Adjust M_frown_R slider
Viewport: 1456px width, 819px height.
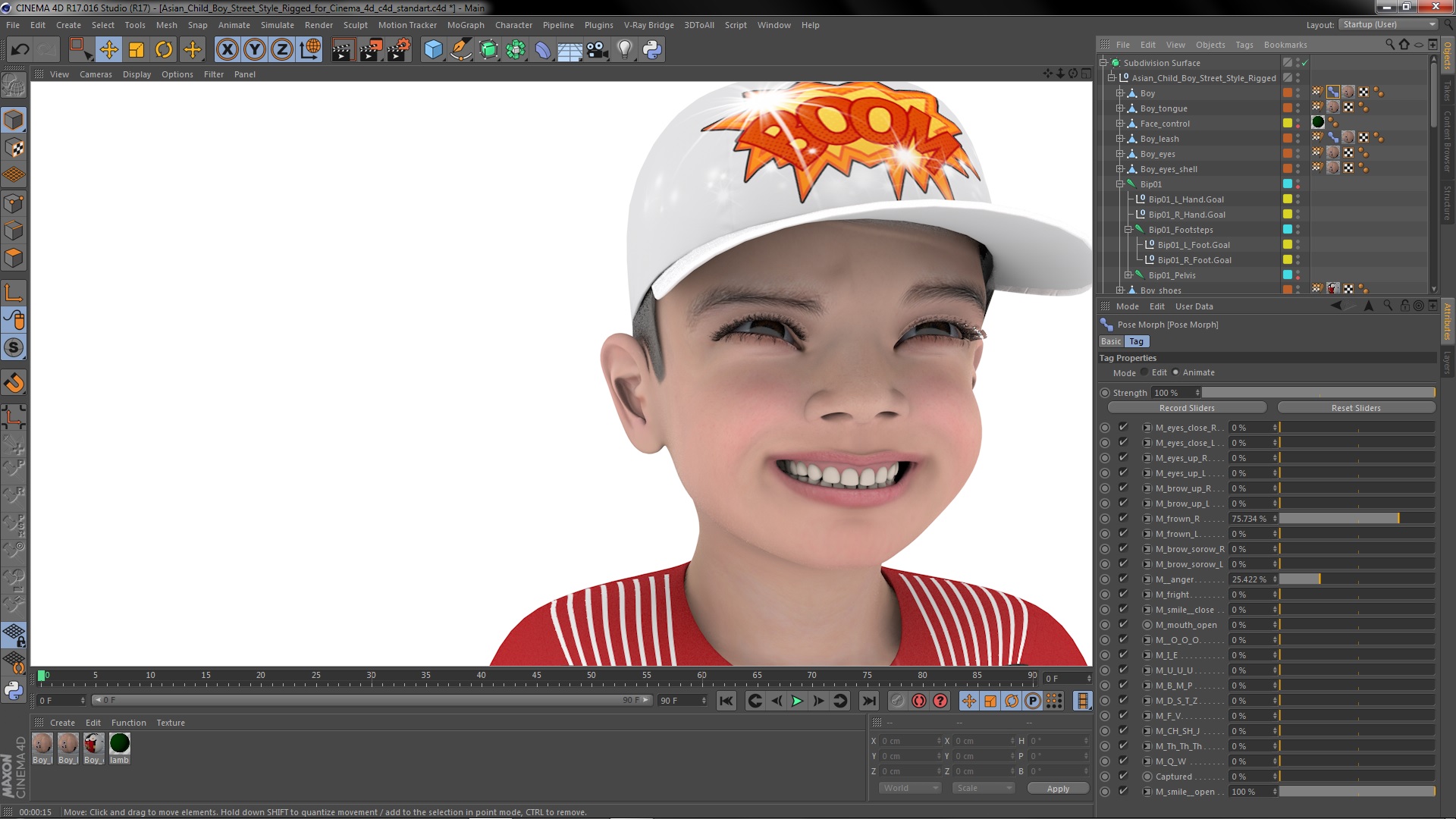click(x=1357, y=519)
